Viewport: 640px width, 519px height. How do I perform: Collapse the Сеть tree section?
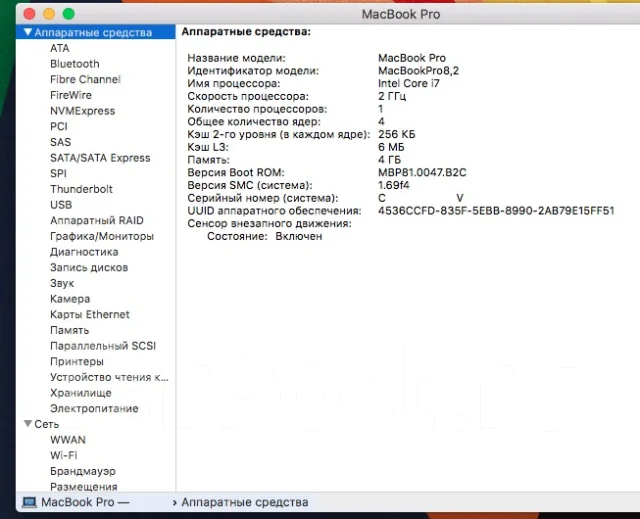coord(27,424)
